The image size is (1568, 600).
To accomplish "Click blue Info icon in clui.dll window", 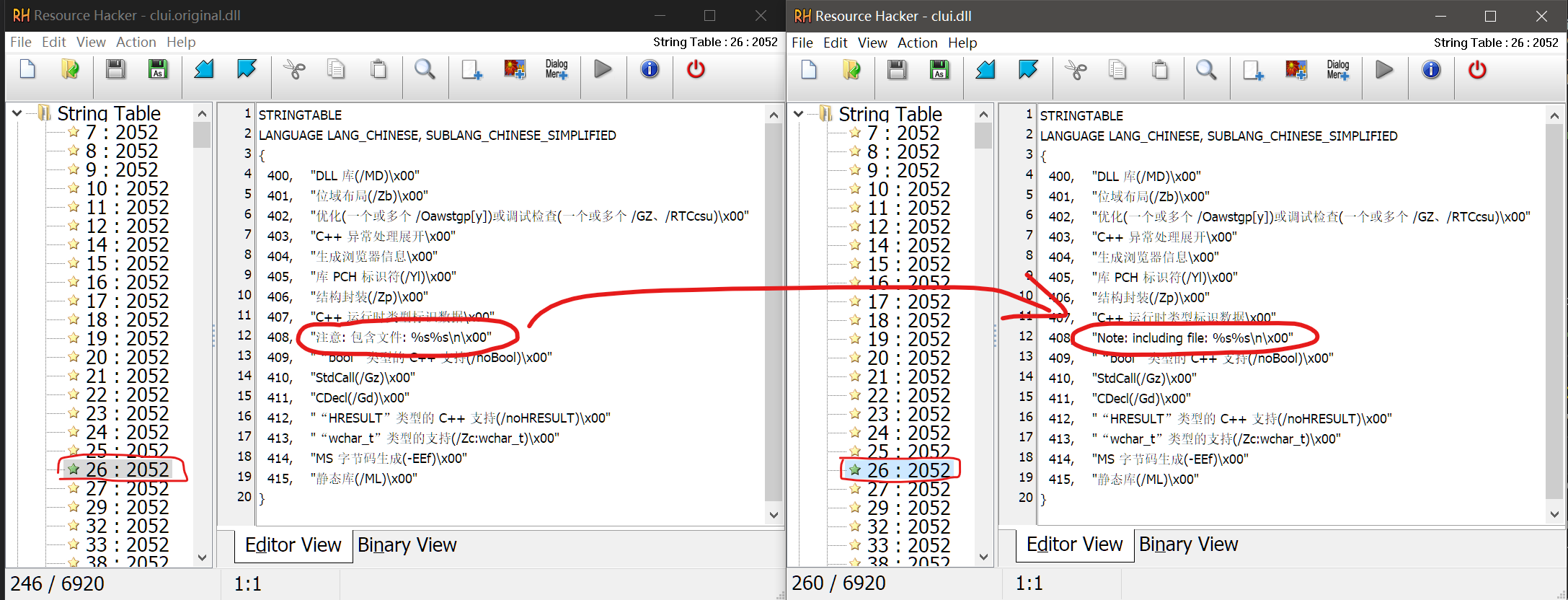I will (1431, 71).
